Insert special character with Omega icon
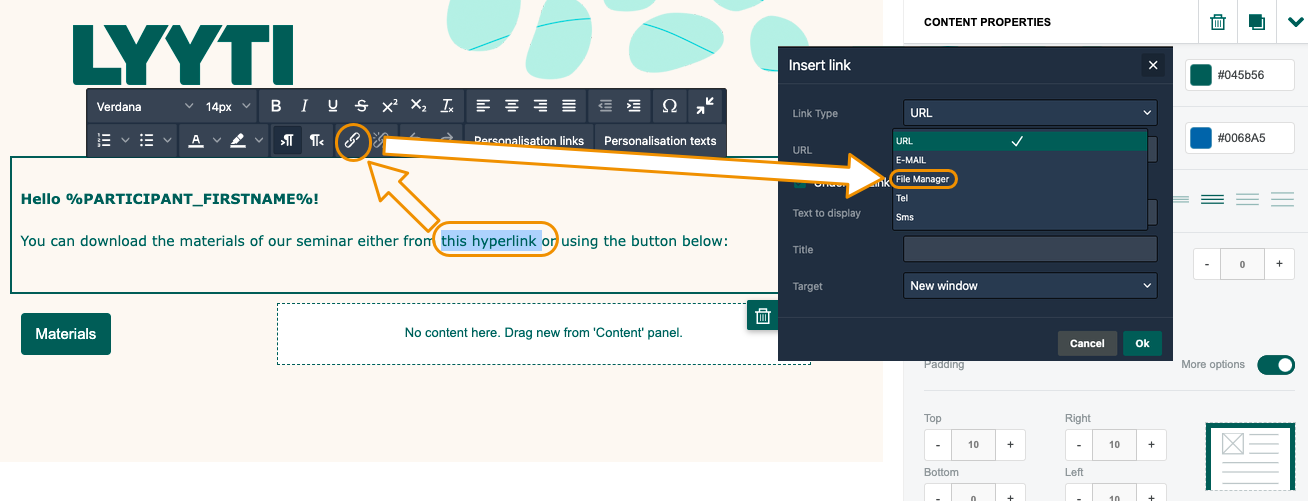1308x501 pixels. [x=669, y=106]
